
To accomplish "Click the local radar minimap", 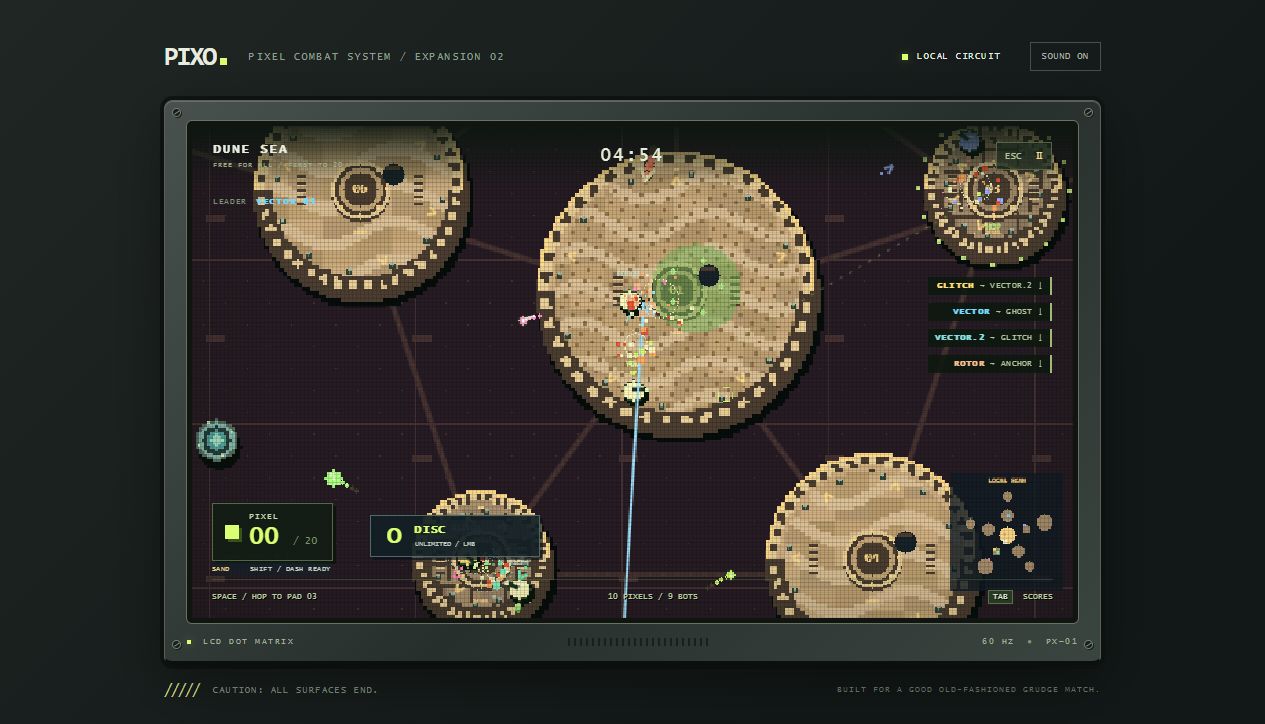I will point(1007,526).
